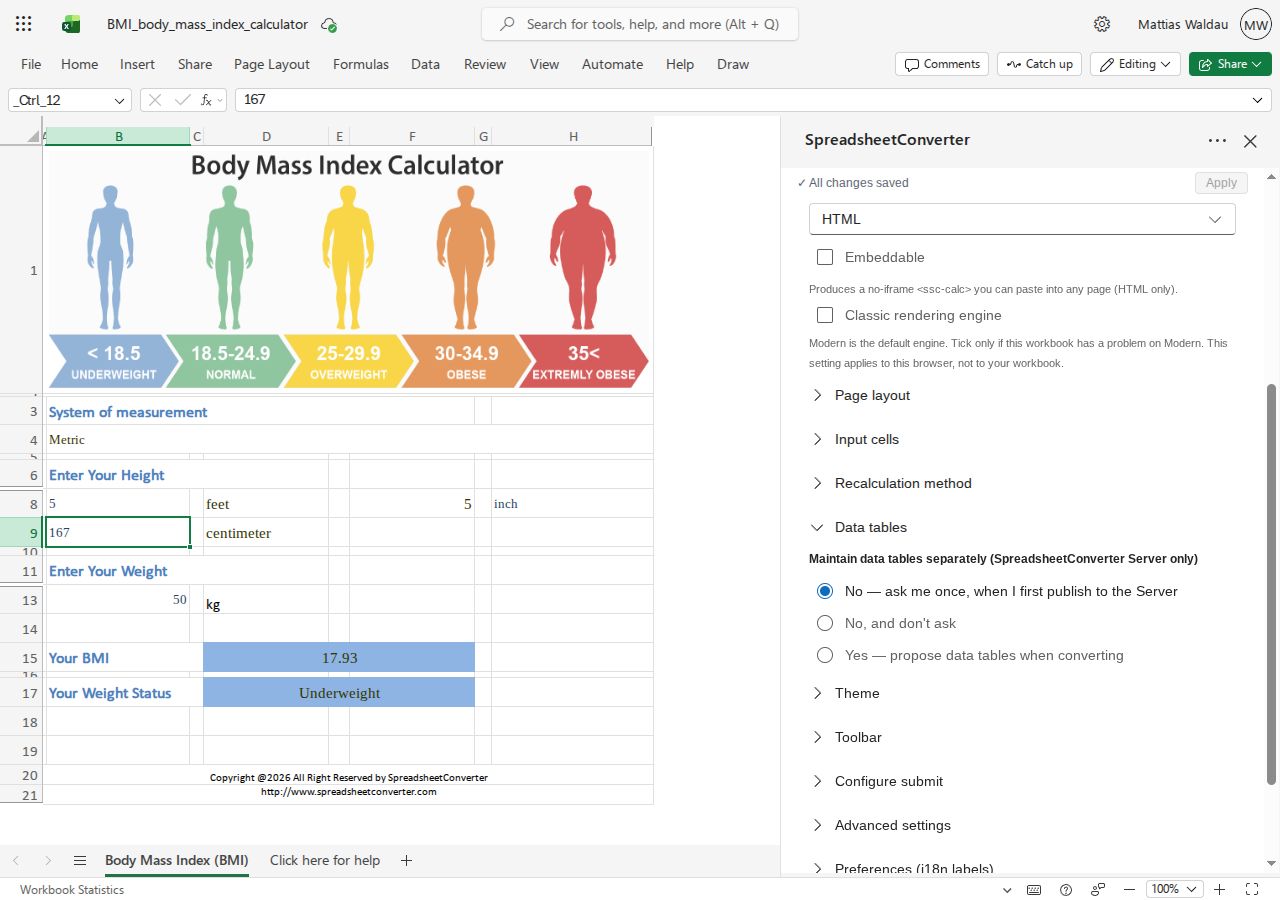Click the search box for tools and help
This screenshot has width=1280, height=900.
[x=640, y=24]
